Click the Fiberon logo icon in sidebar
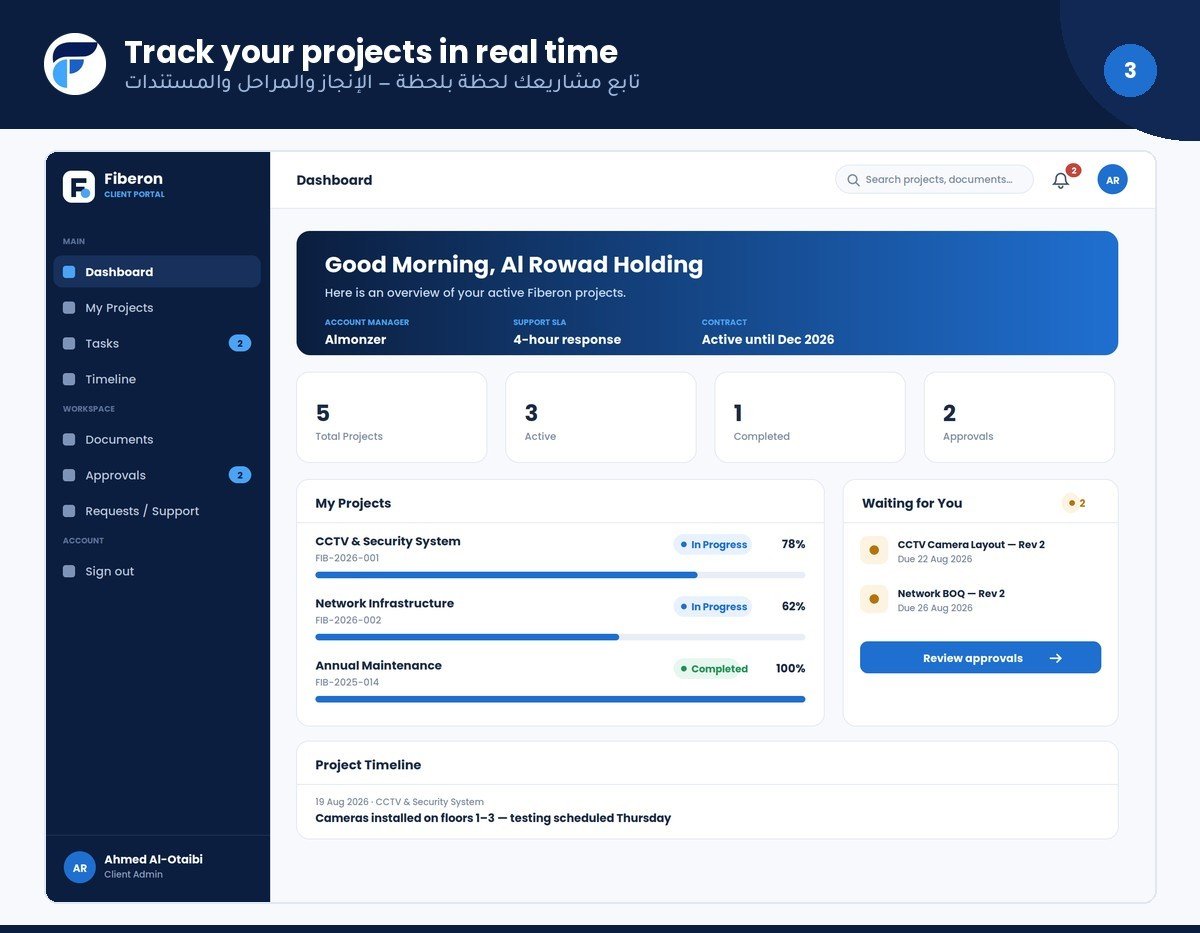 (x=79, y=186)
